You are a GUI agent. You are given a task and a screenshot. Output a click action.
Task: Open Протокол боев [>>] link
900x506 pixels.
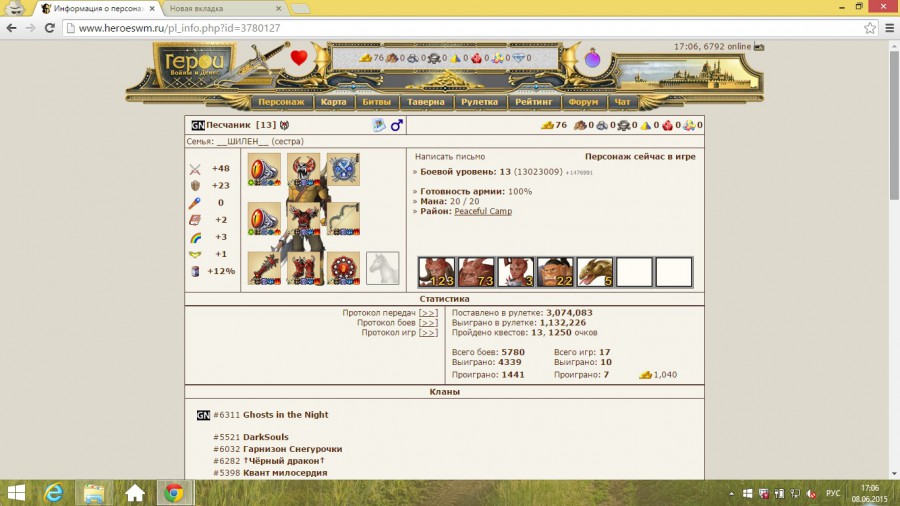click(428, 322)
